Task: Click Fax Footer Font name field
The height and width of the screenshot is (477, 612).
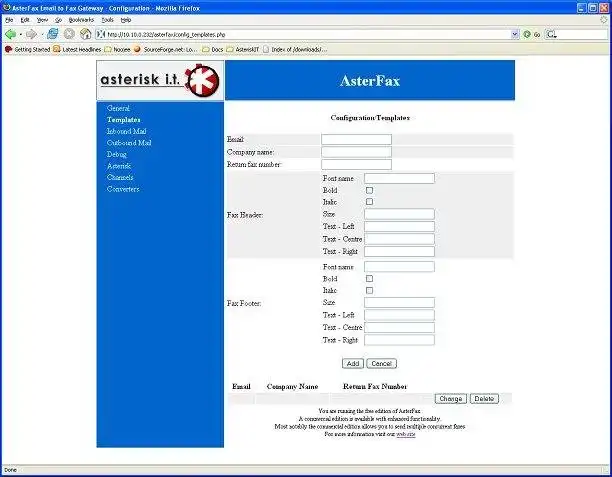Action: coord(399,267)
